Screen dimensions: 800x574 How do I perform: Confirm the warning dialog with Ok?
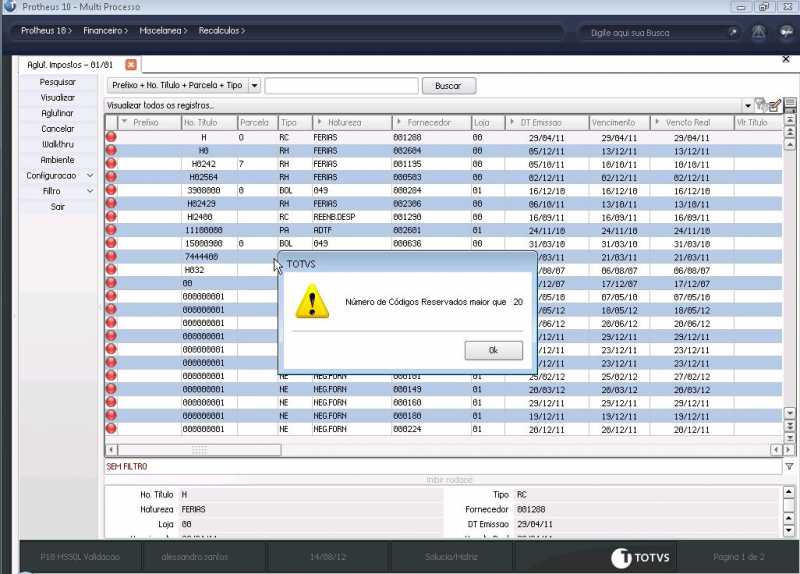(x=493, y=350)
